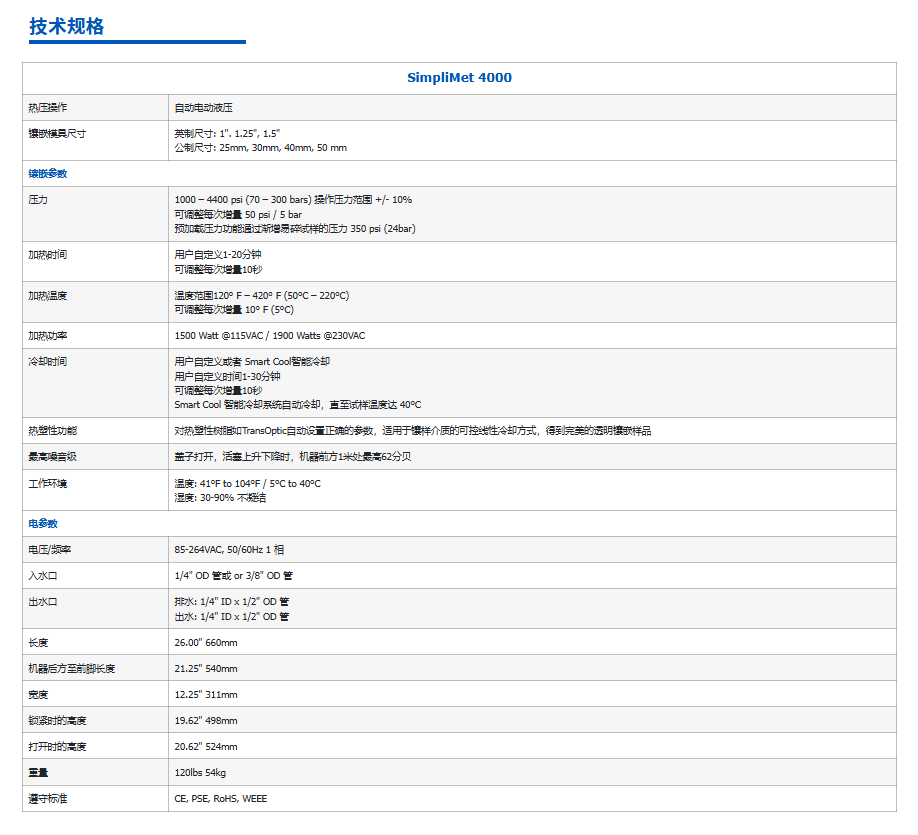Select the 温度: 41°F to 104°F line
The image size is (918, 835).
pos(248,484)
